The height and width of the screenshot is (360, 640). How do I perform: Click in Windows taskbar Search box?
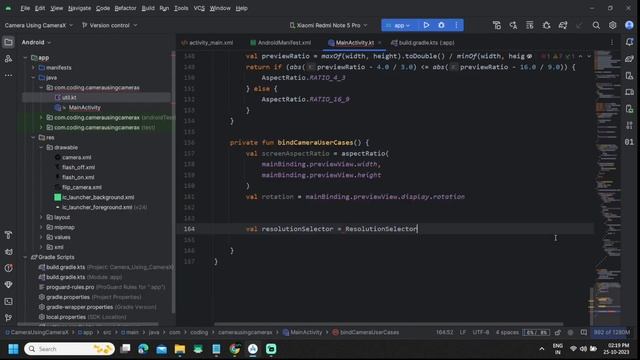coord(69,349)
